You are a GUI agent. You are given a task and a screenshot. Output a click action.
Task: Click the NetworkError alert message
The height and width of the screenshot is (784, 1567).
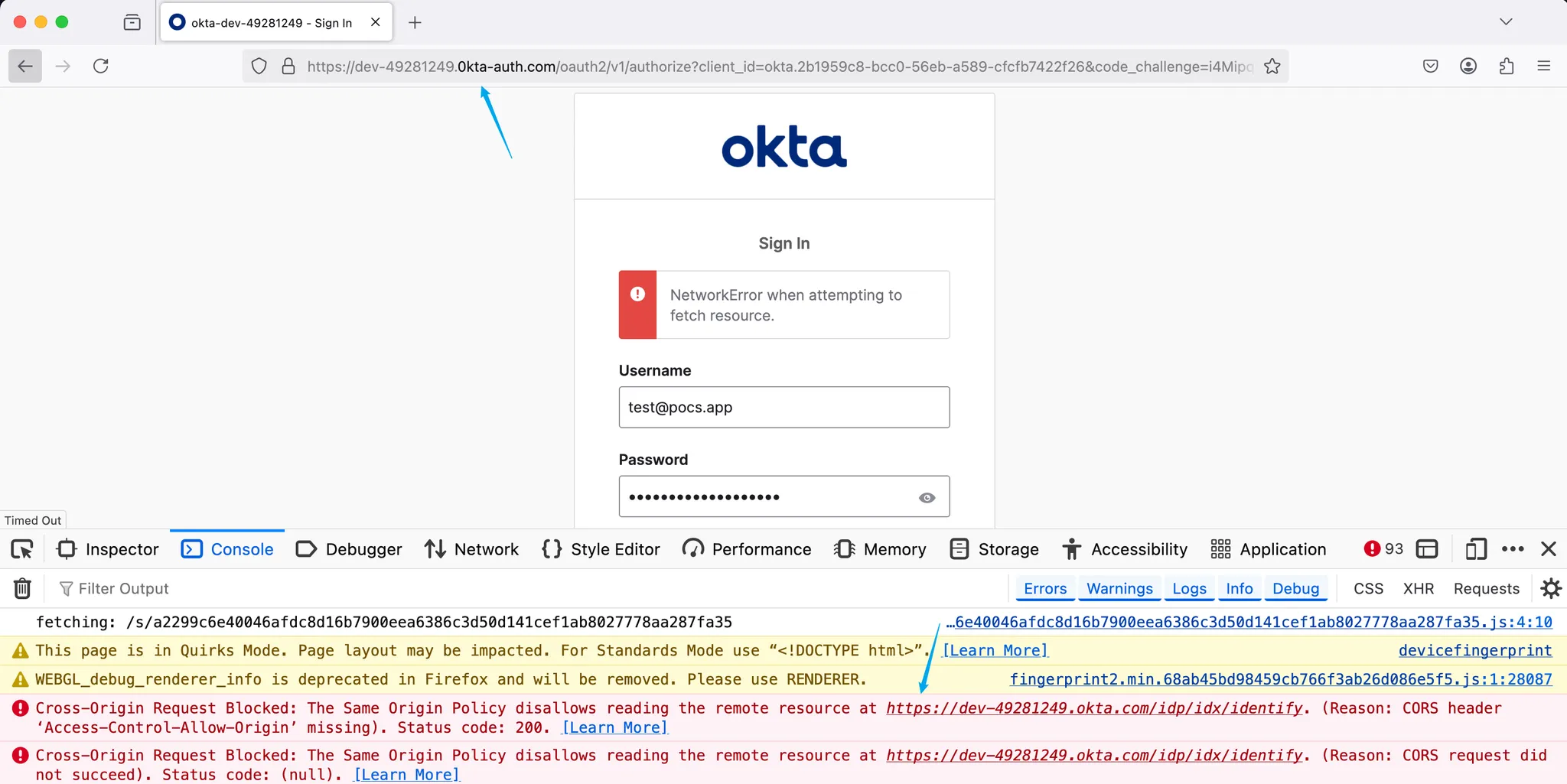tap(784, 305)
